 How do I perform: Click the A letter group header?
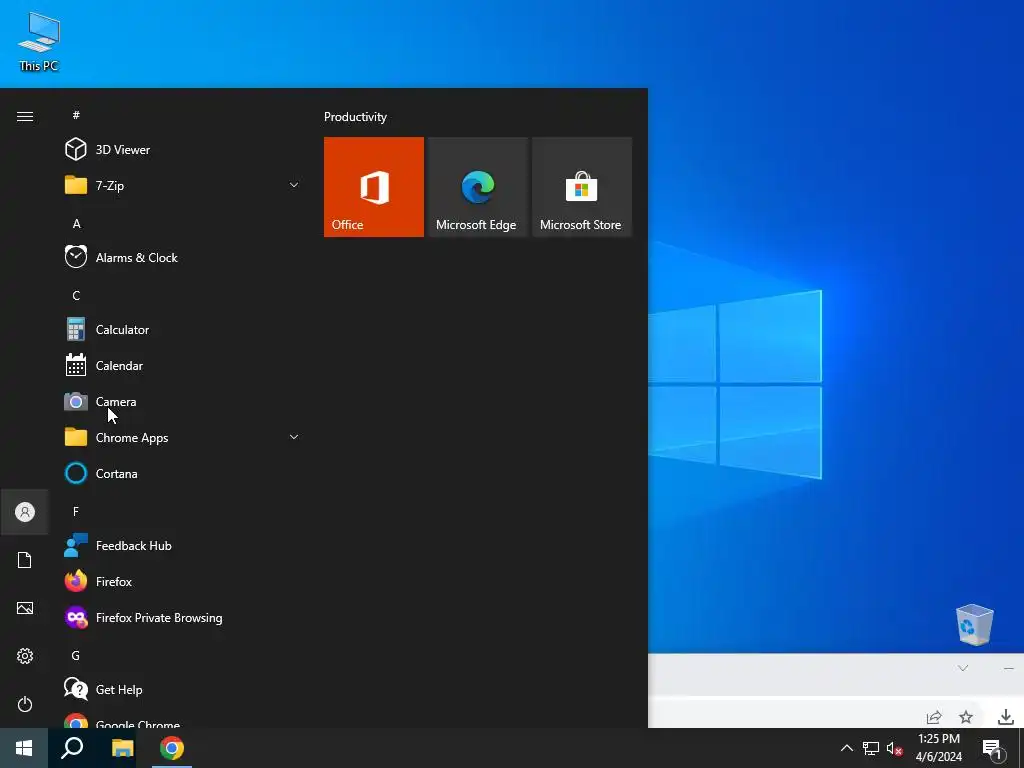(76, 223)
